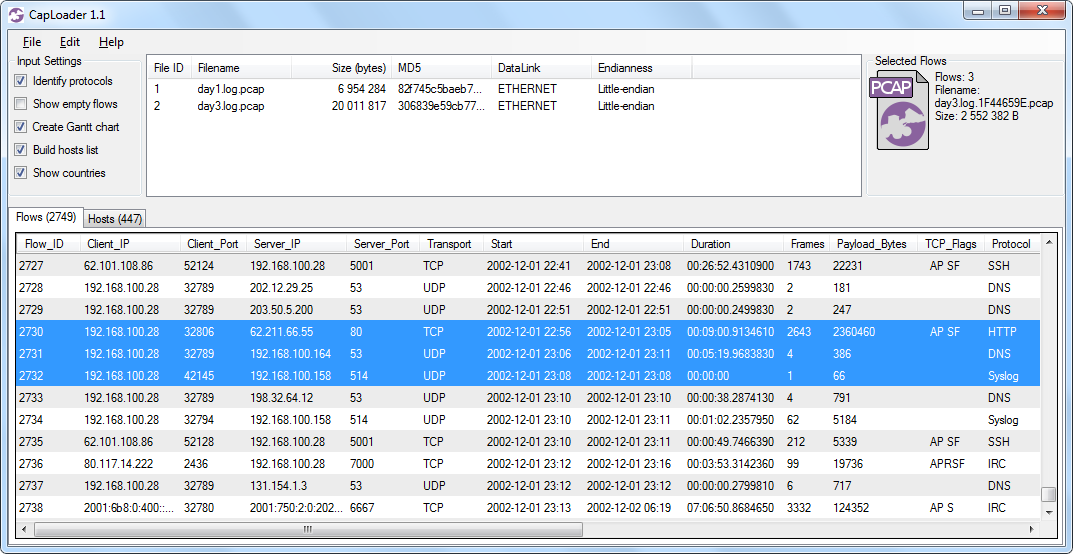Click the Endianness column header
1073x554 pixels.
point(642,68)
